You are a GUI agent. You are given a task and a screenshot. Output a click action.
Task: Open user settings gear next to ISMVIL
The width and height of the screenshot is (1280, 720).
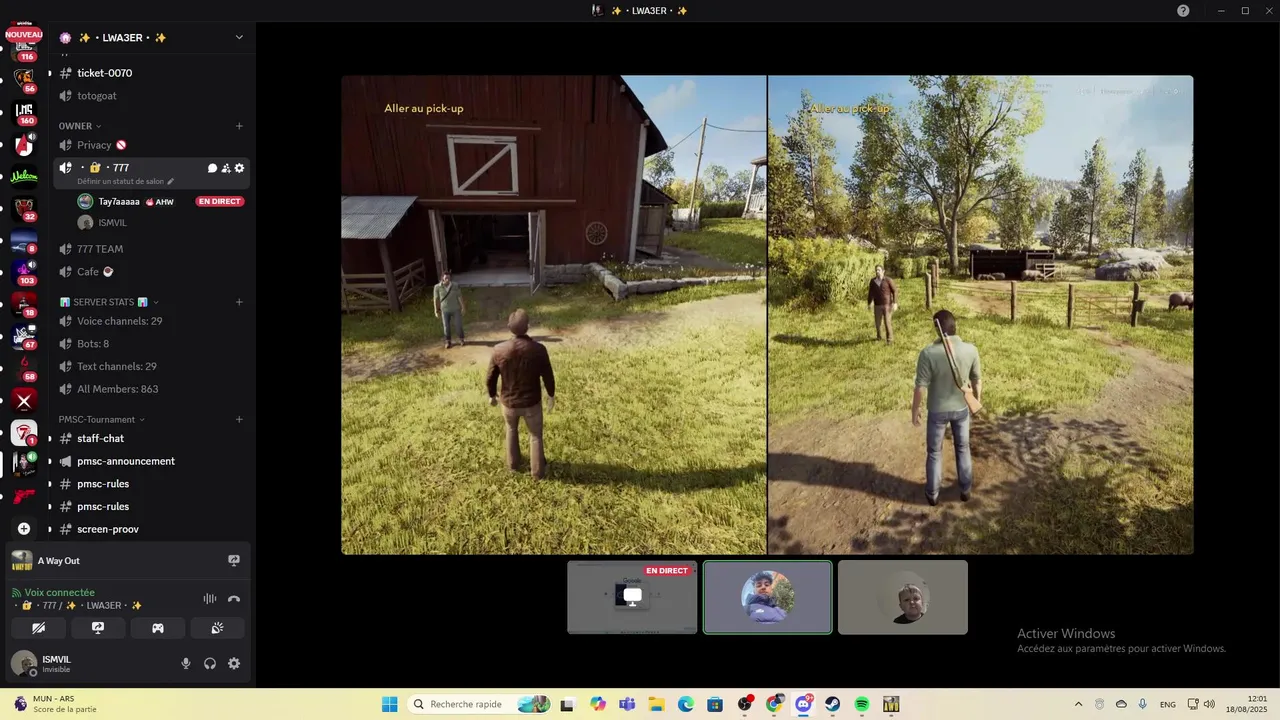(x=234, y=663)
